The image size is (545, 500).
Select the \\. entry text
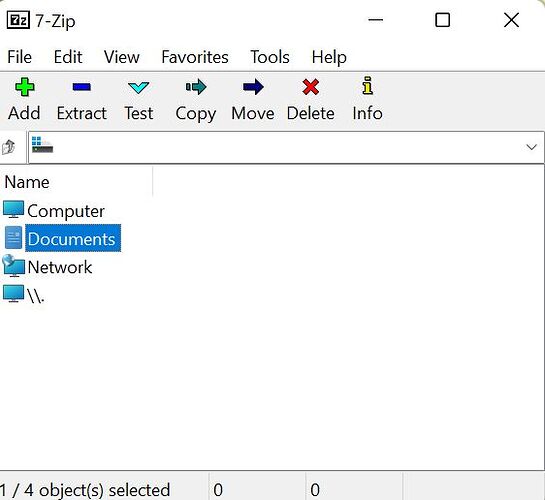(35, 296)
